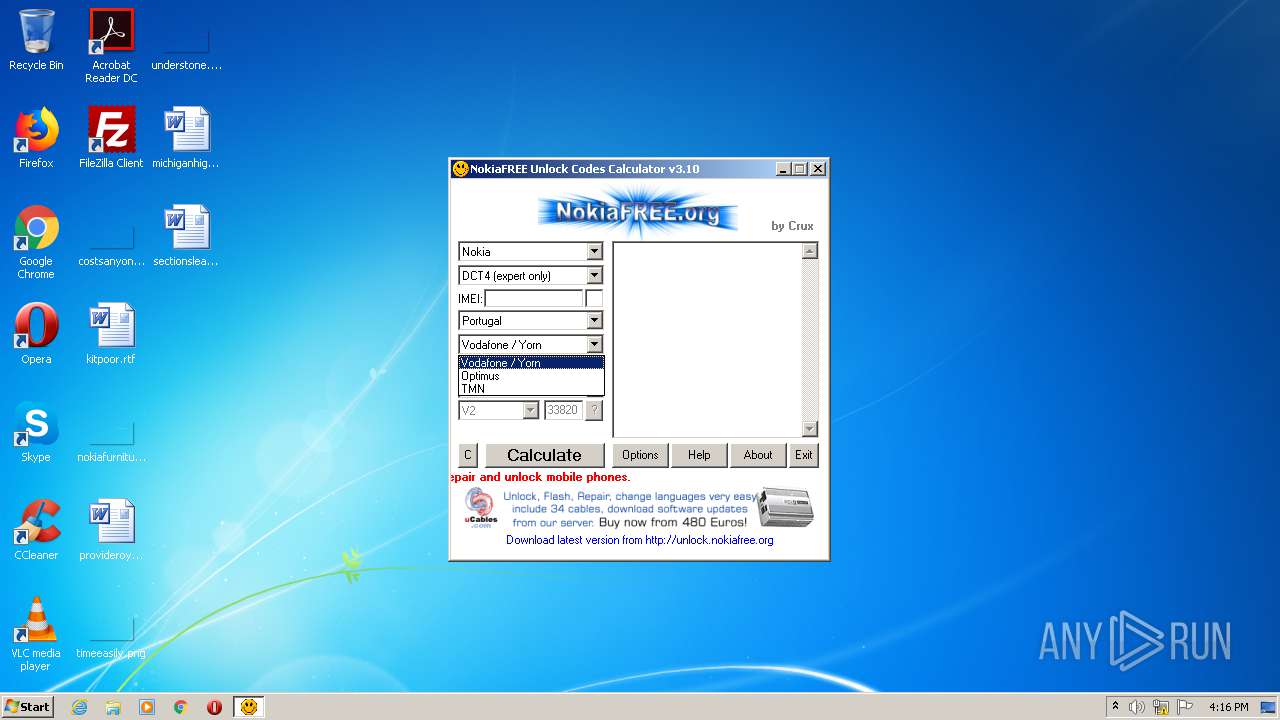Launch Skype desktop shortcut

[x=36, y=432]
